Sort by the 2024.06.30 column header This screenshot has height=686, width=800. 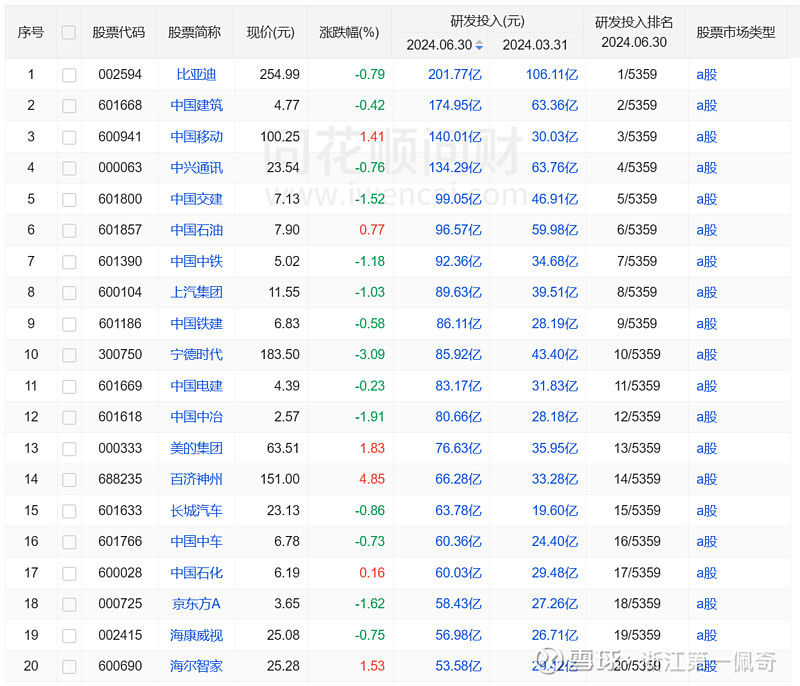tap(439, 45)
